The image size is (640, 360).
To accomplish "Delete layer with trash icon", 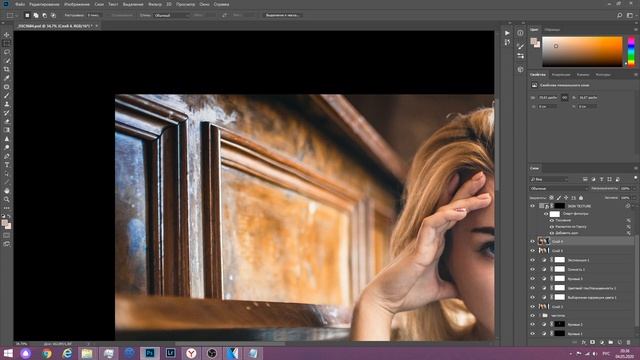I will pyautogui.click(x=629, y=342).
